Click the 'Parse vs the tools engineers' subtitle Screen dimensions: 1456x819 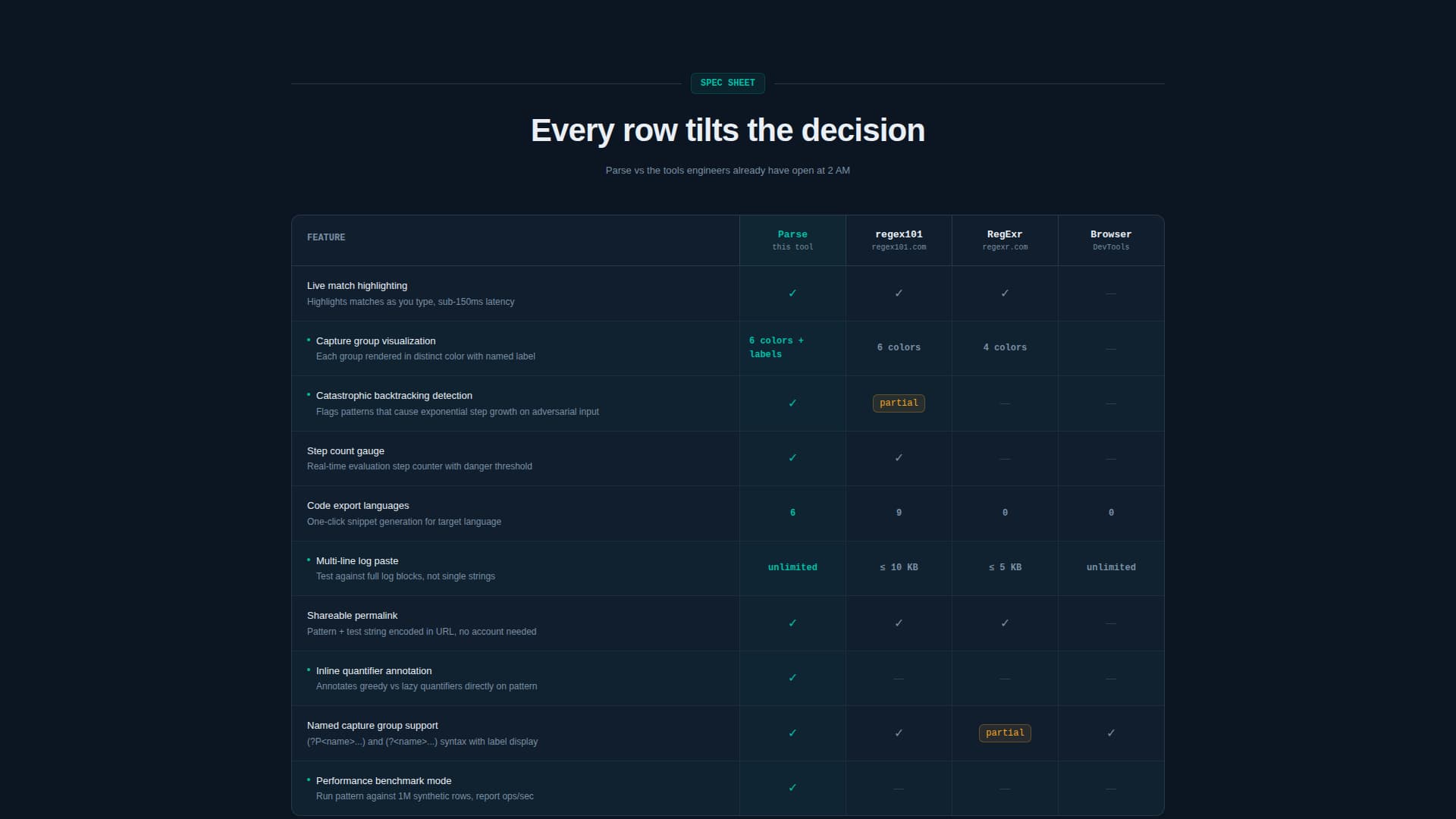click(728, 171)
